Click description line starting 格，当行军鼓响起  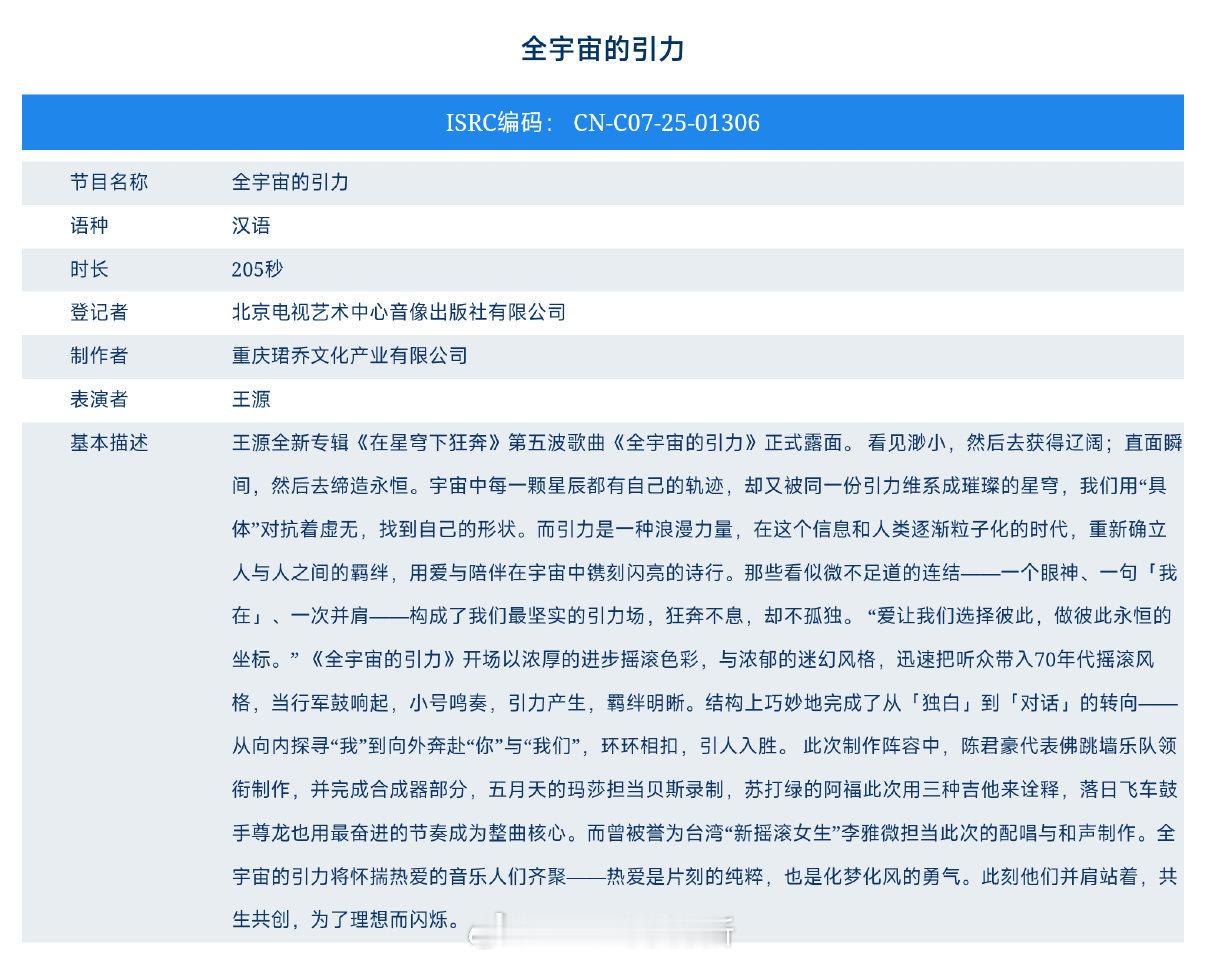point(706,702)
